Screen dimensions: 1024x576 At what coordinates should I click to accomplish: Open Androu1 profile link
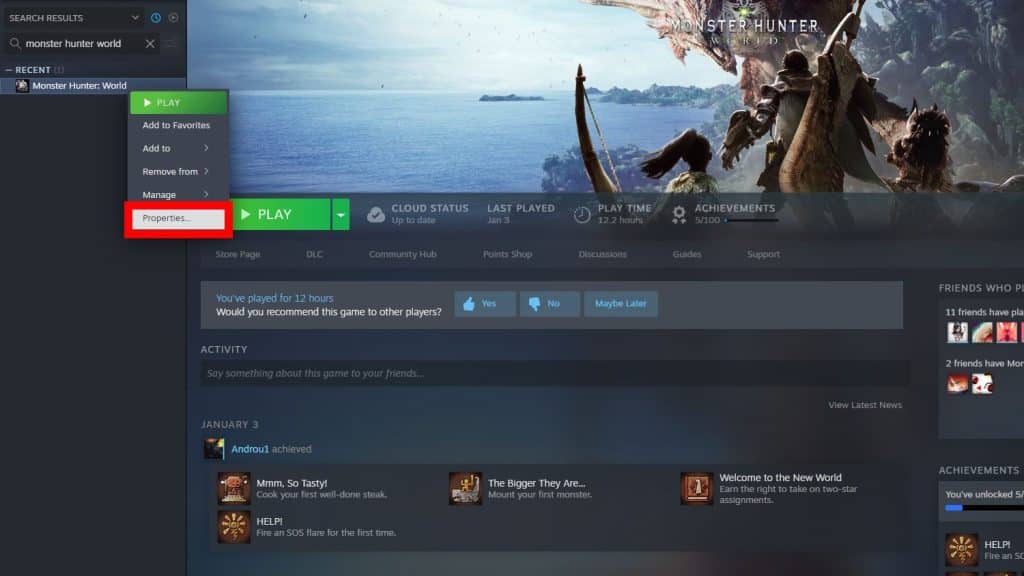[250, 449]
